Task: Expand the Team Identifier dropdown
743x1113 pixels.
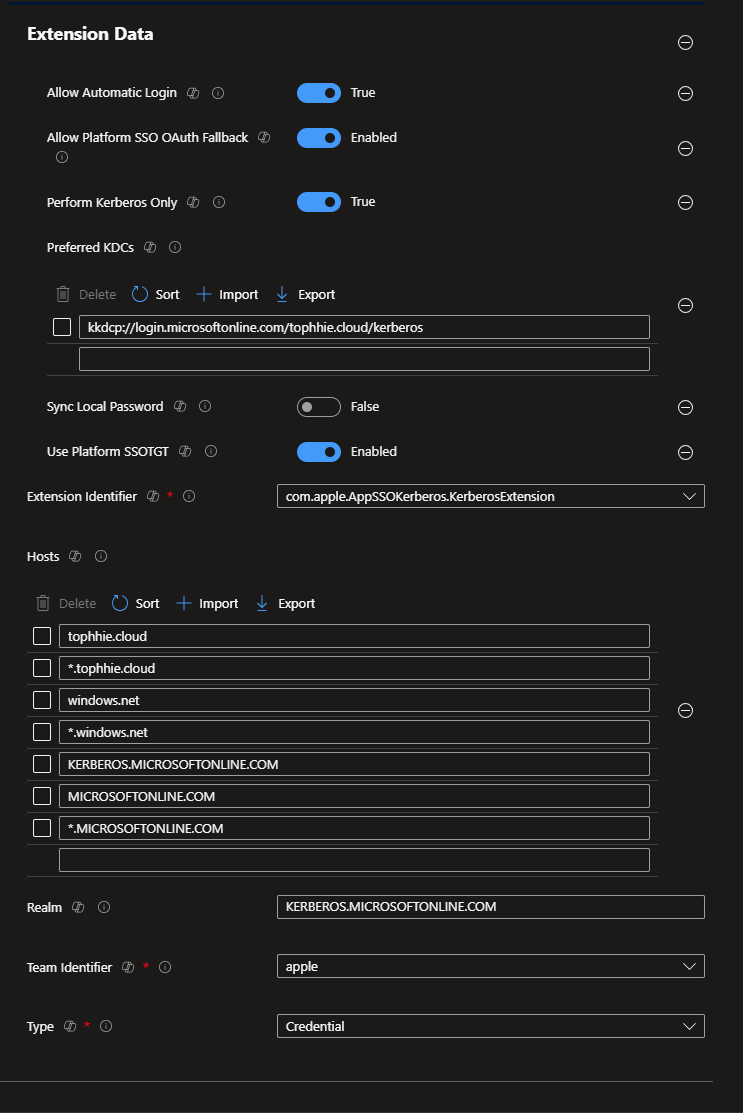Action: pos(490,967)
